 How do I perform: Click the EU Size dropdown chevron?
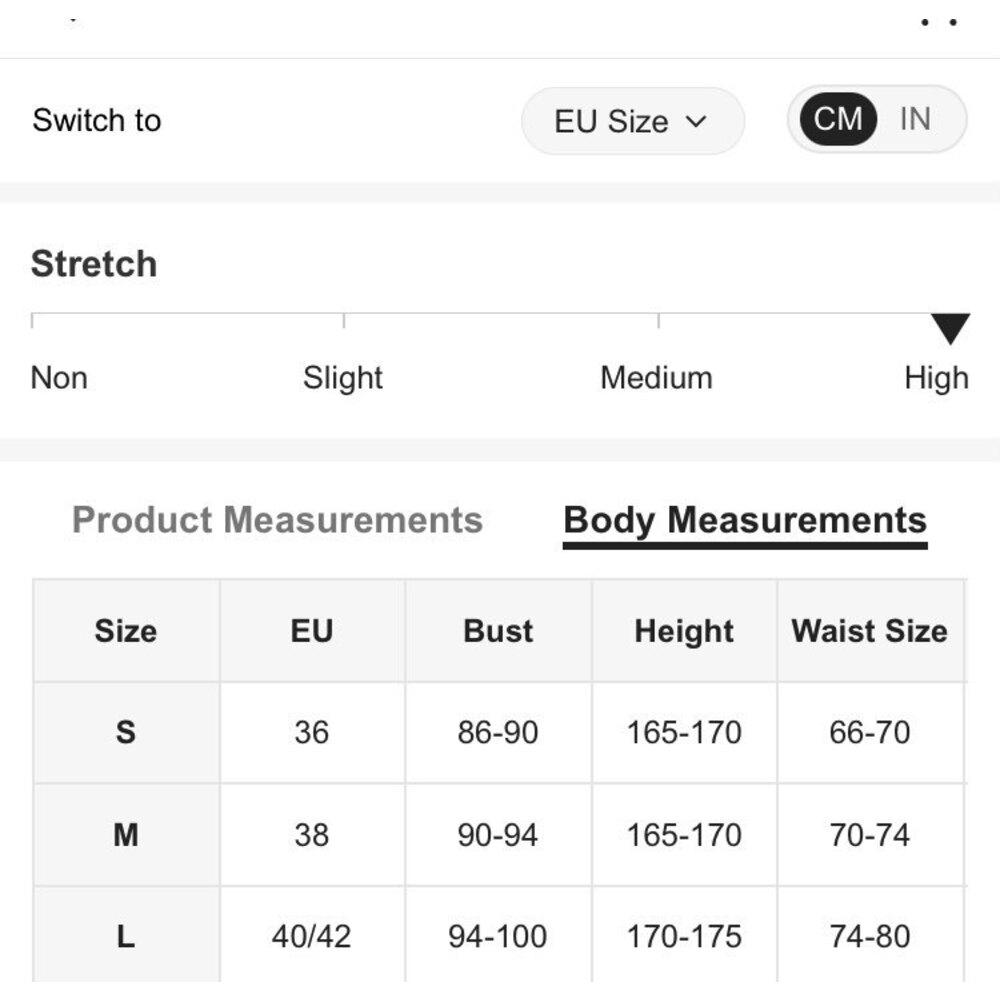[697, 122]
